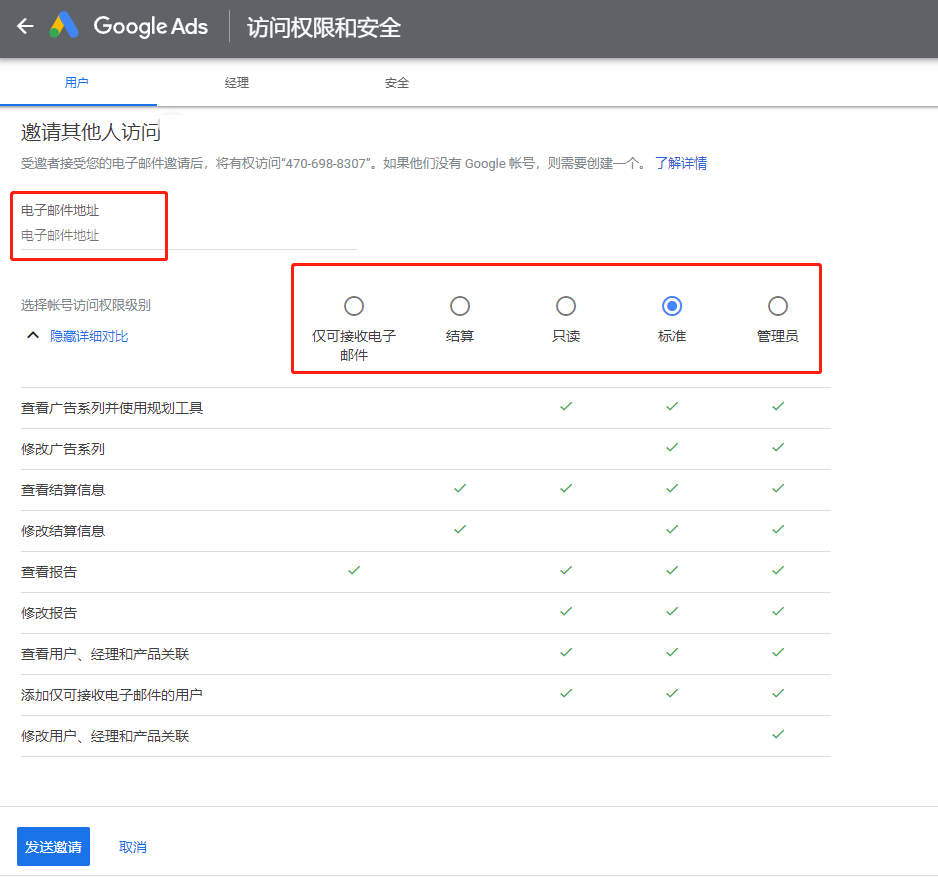The width and height of the screenshot is (938, 878).
Task: Click the 隐藏详细对比 link
Action: [x=89, y=336]
